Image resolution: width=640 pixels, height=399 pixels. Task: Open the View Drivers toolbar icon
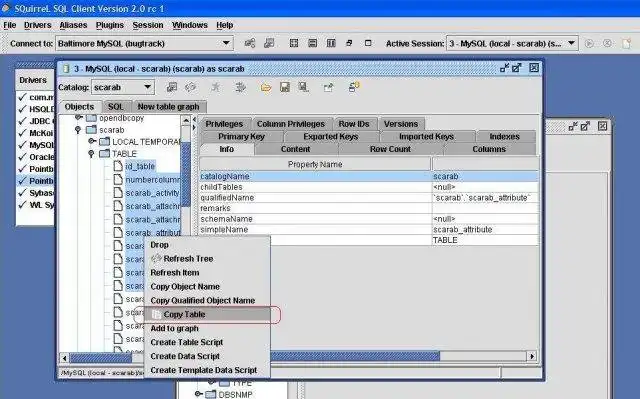[249, 43]
